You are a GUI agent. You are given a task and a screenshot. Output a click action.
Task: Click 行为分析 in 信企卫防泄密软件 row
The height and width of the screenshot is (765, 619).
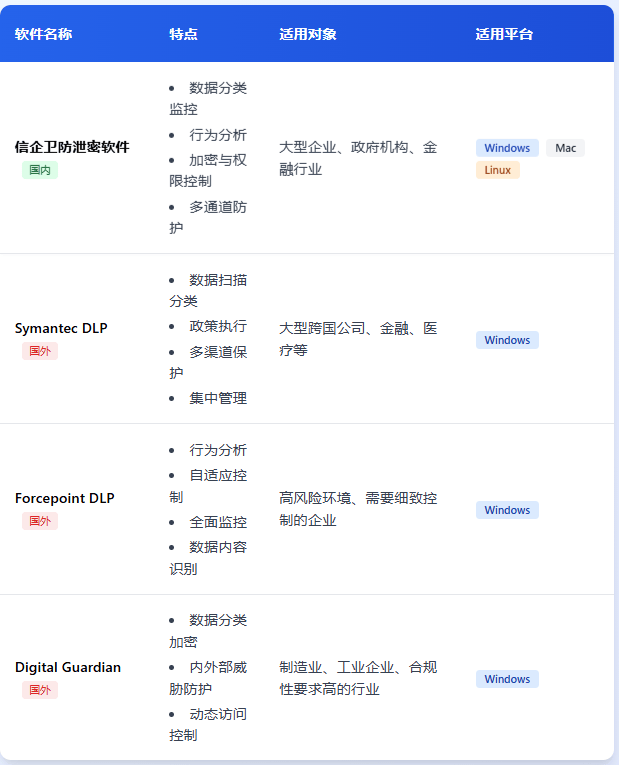tap(208, 135)
